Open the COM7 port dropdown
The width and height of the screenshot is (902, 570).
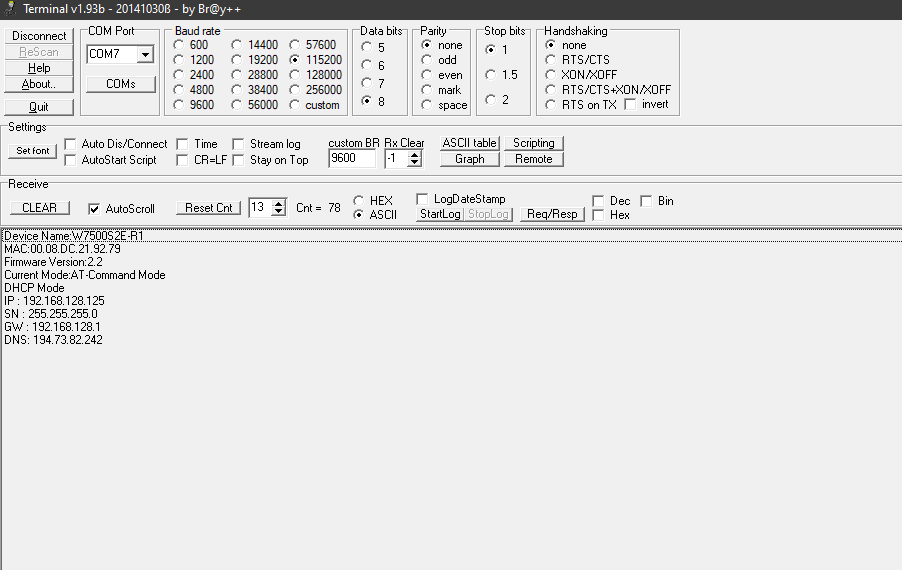[146, 54]
